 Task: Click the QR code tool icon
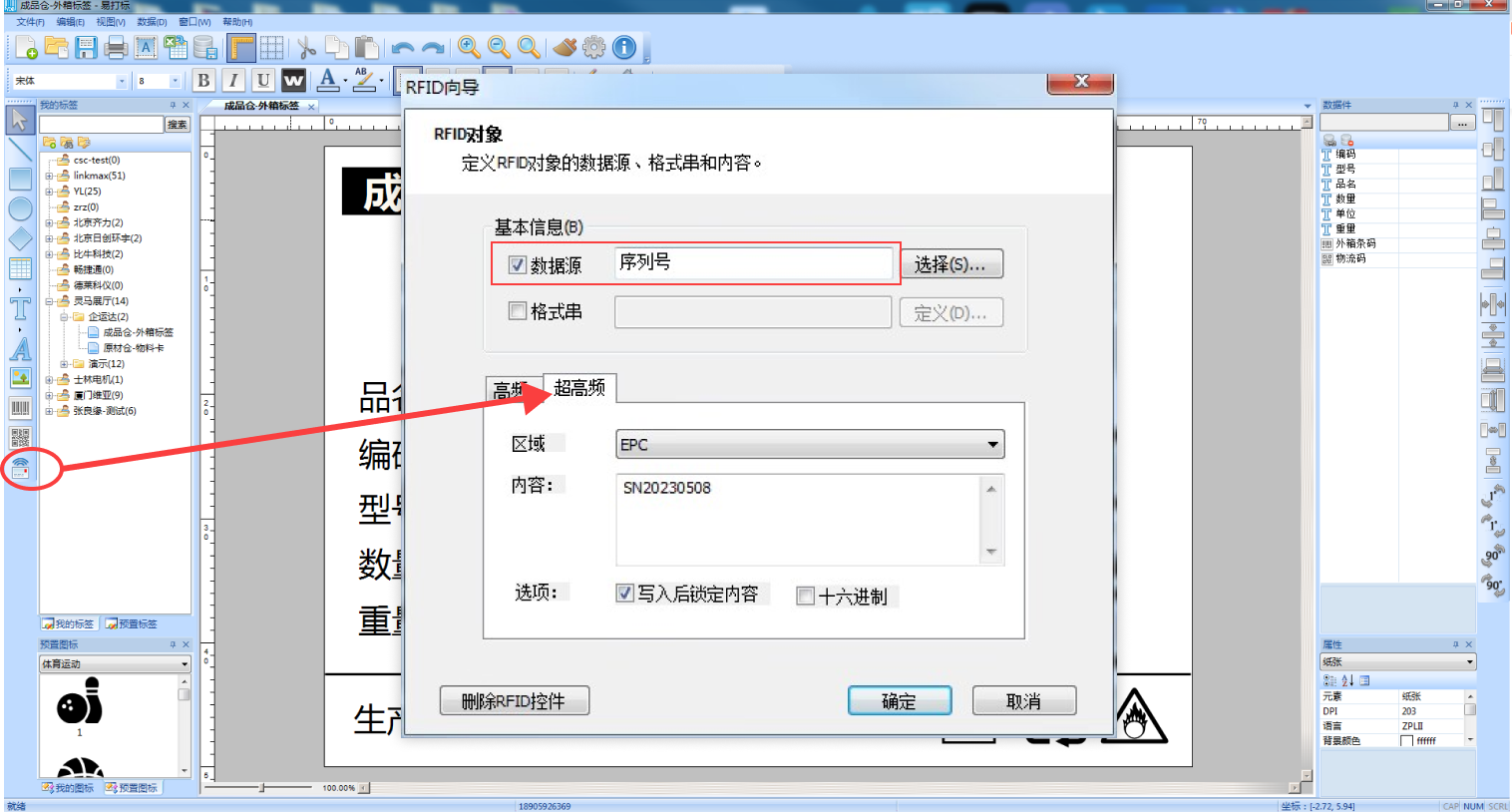[x=20, y=438]
